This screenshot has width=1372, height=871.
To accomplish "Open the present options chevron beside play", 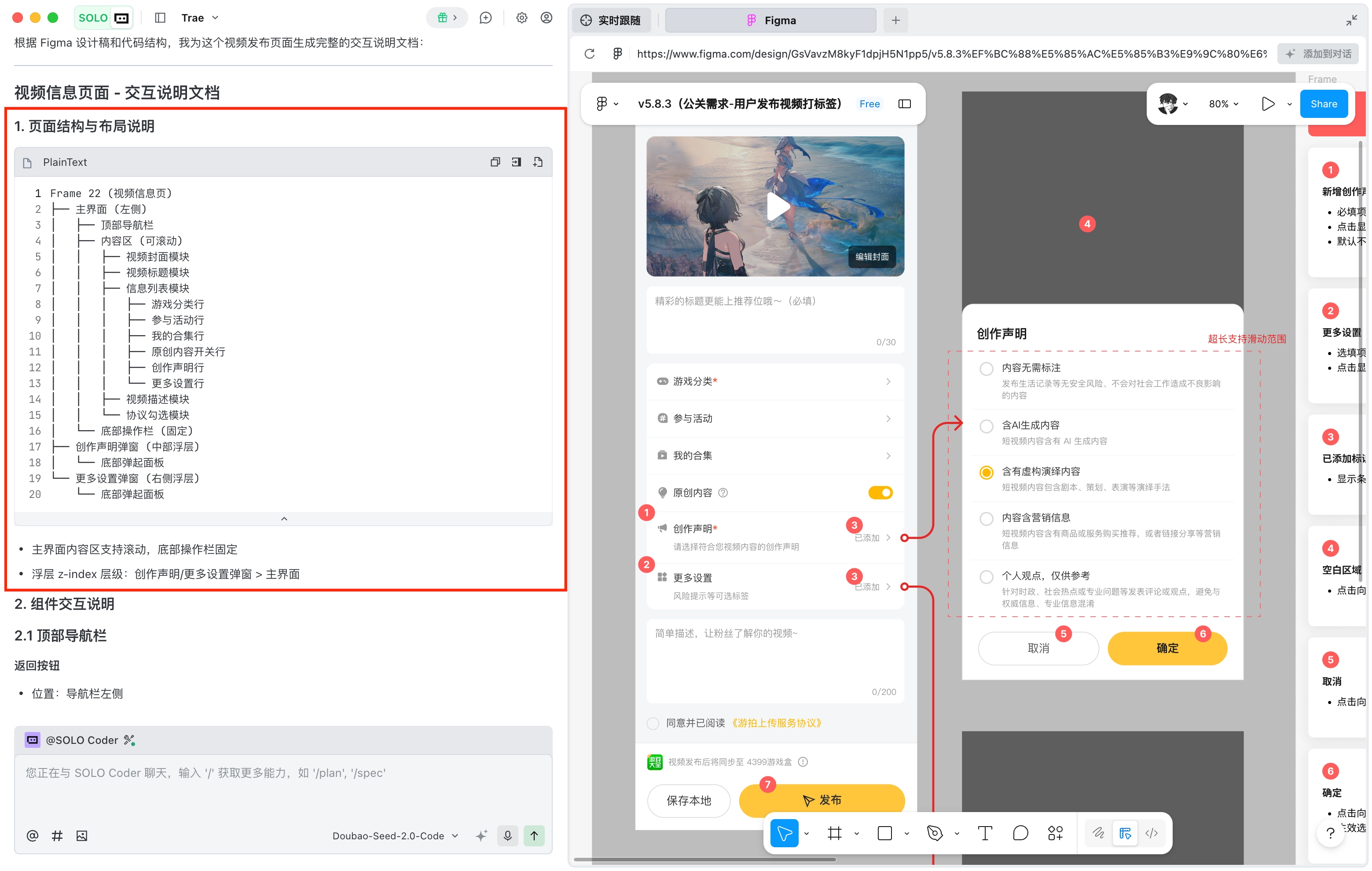I will pos(1290,104).
